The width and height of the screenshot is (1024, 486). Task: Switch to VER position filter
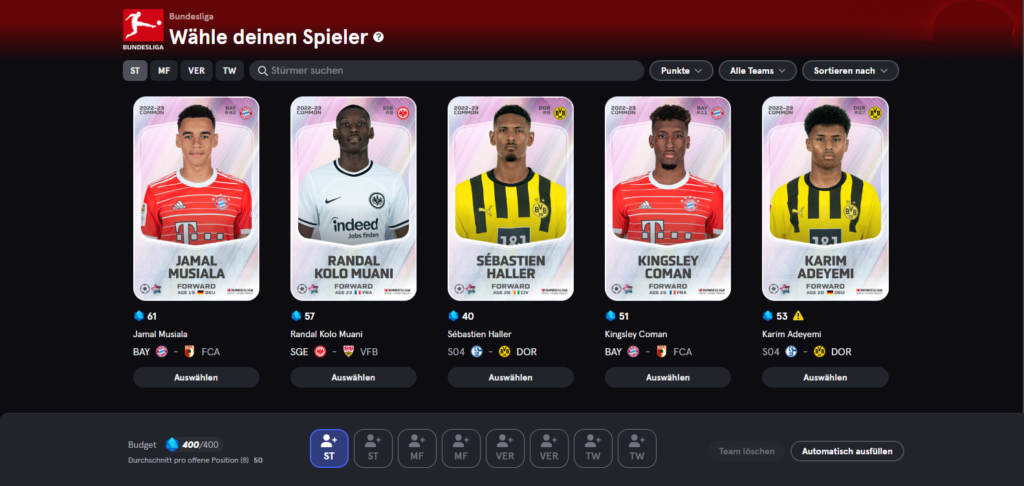click(197, 71)
